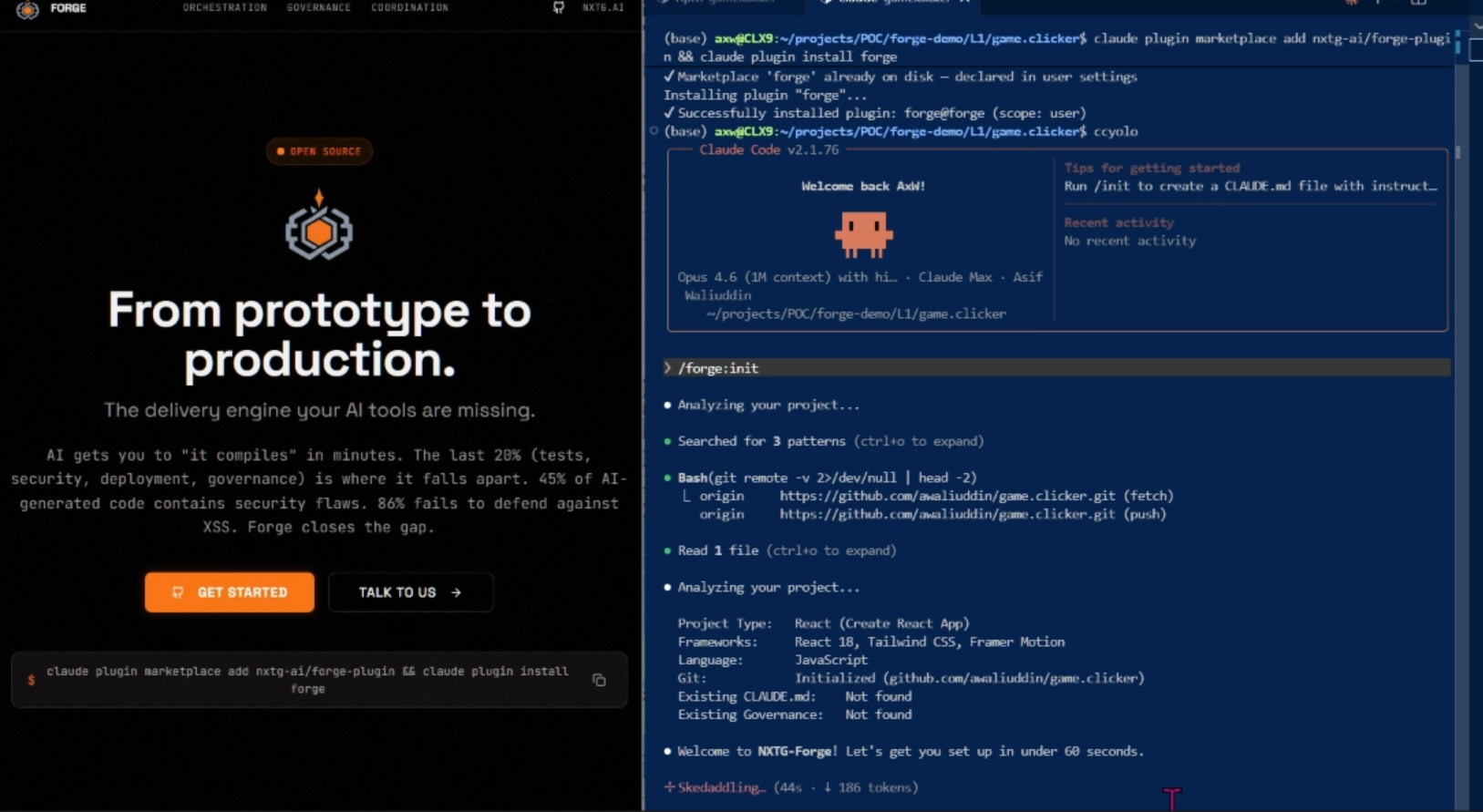Click the Open Source badge

pos(319,151)
